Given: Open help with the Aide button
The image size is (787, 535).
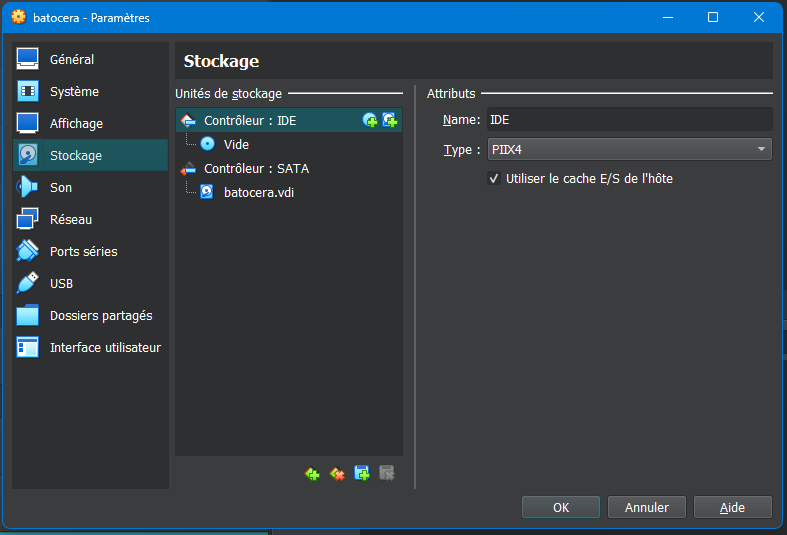Looking at the screenshot, I should click(732, 507).
